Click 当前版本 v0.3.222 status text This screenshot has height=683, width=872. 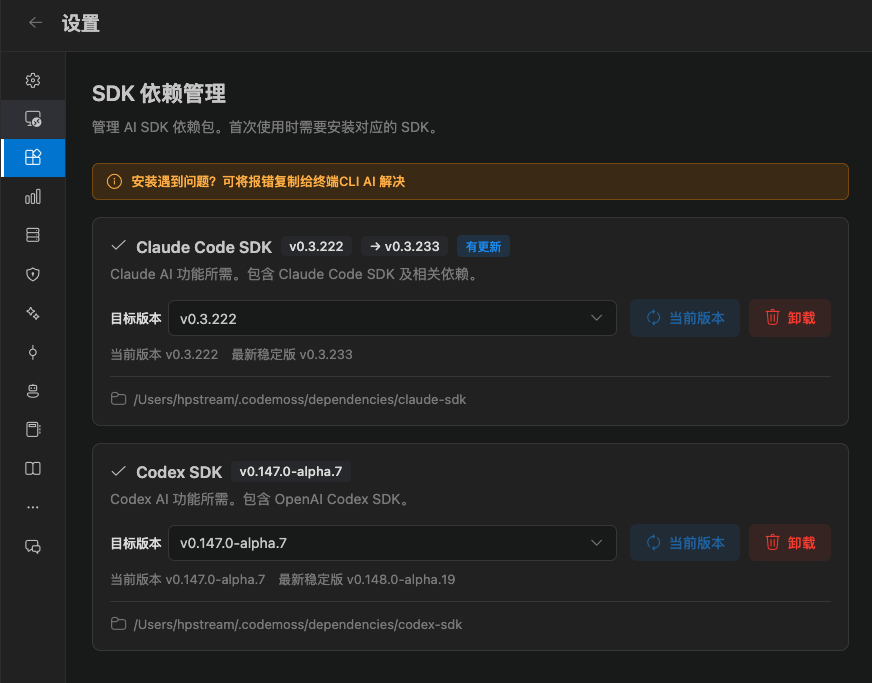[164, 354]
